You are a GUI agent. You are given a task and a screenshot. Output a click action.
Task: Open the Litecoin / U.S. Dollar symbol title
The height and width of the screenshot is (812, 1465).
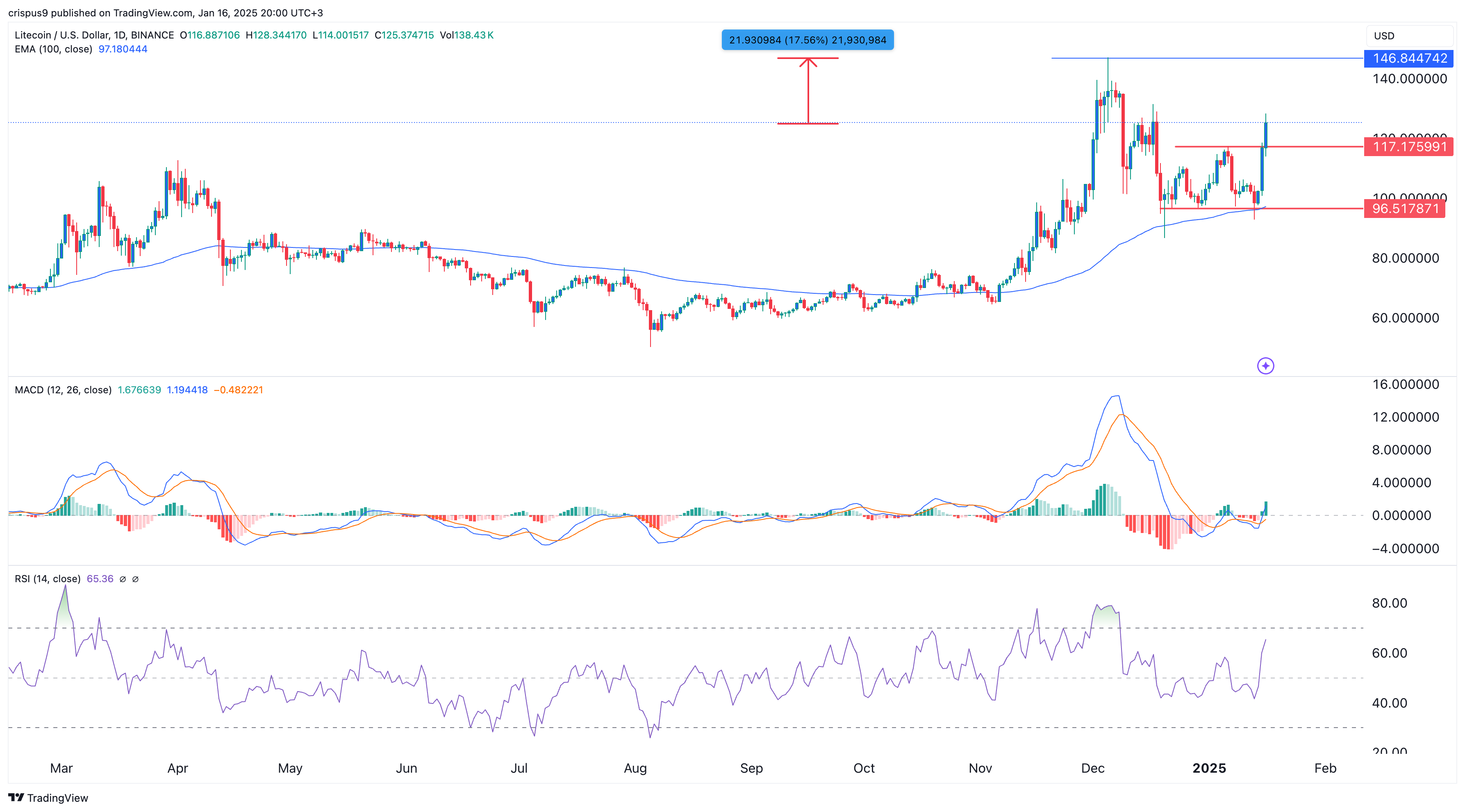pyautogui.click(x=60, y=35)
